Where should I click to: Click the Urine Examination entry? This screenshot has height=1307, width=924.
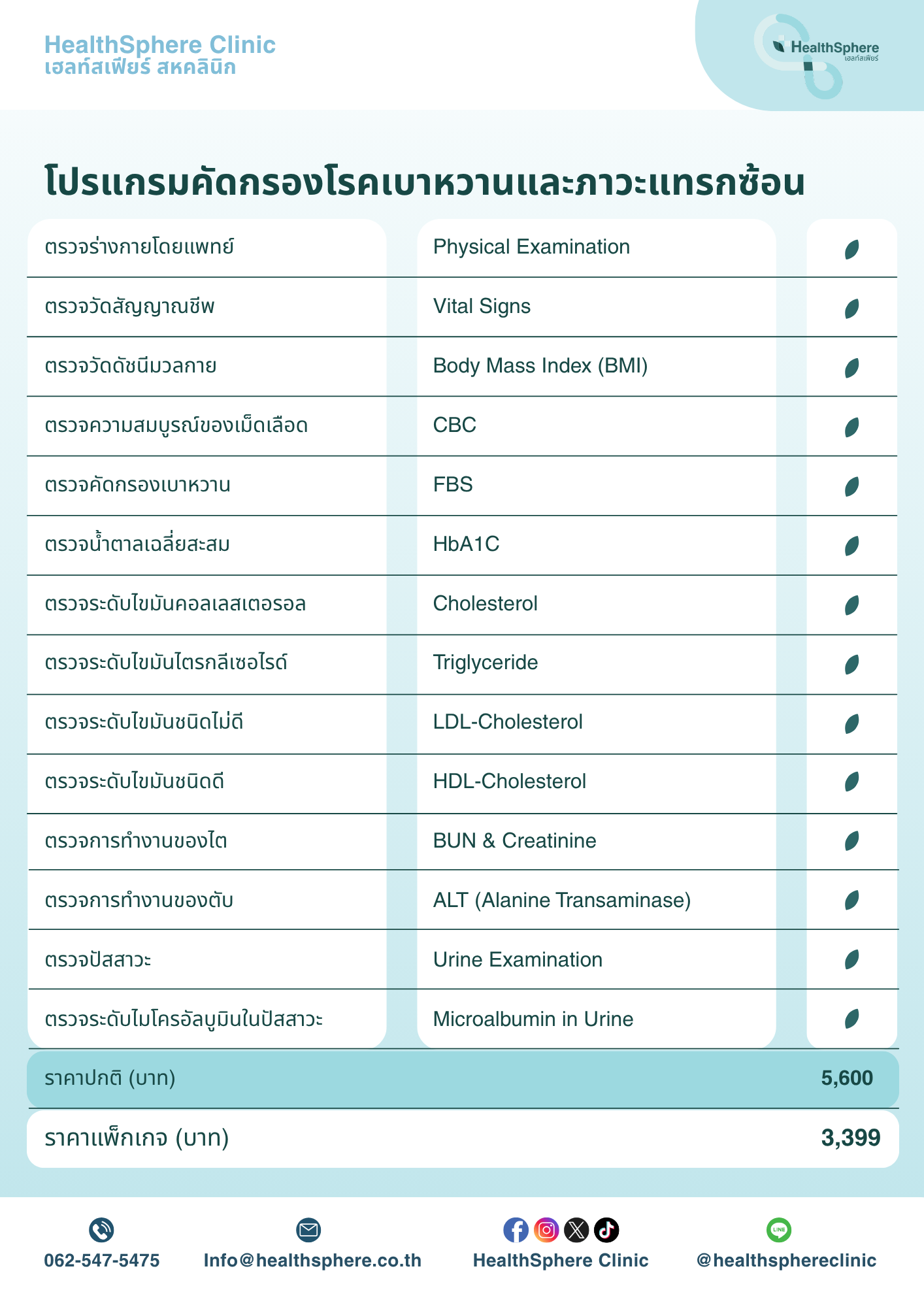point(518,959)
